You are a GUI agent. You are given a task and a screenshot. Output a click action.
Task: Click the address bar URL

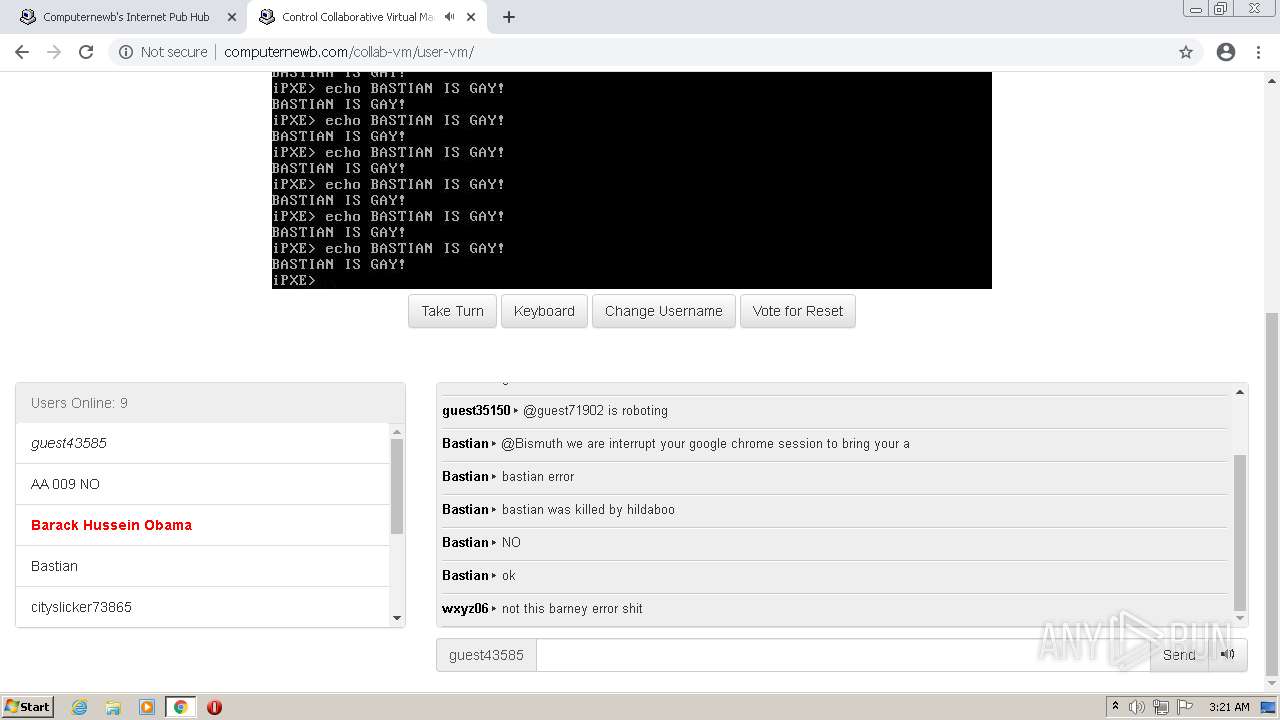pyautogui.click(x=349, y=52)
